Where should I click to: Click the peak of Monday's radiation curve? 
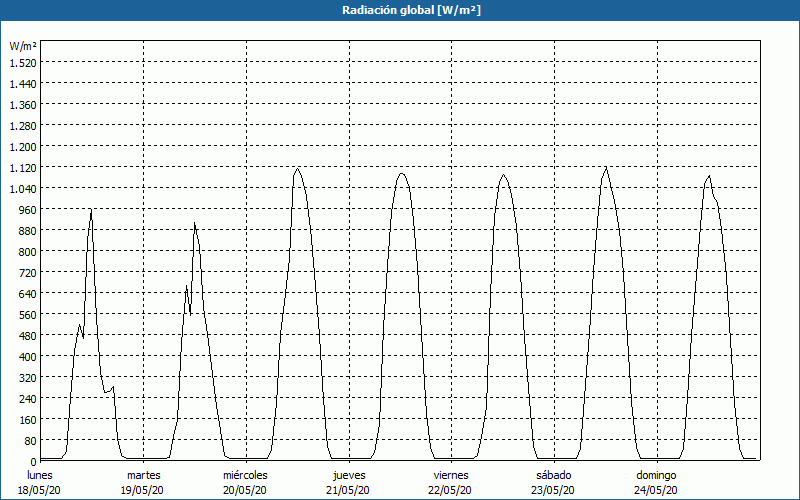[x=91, y=210]
